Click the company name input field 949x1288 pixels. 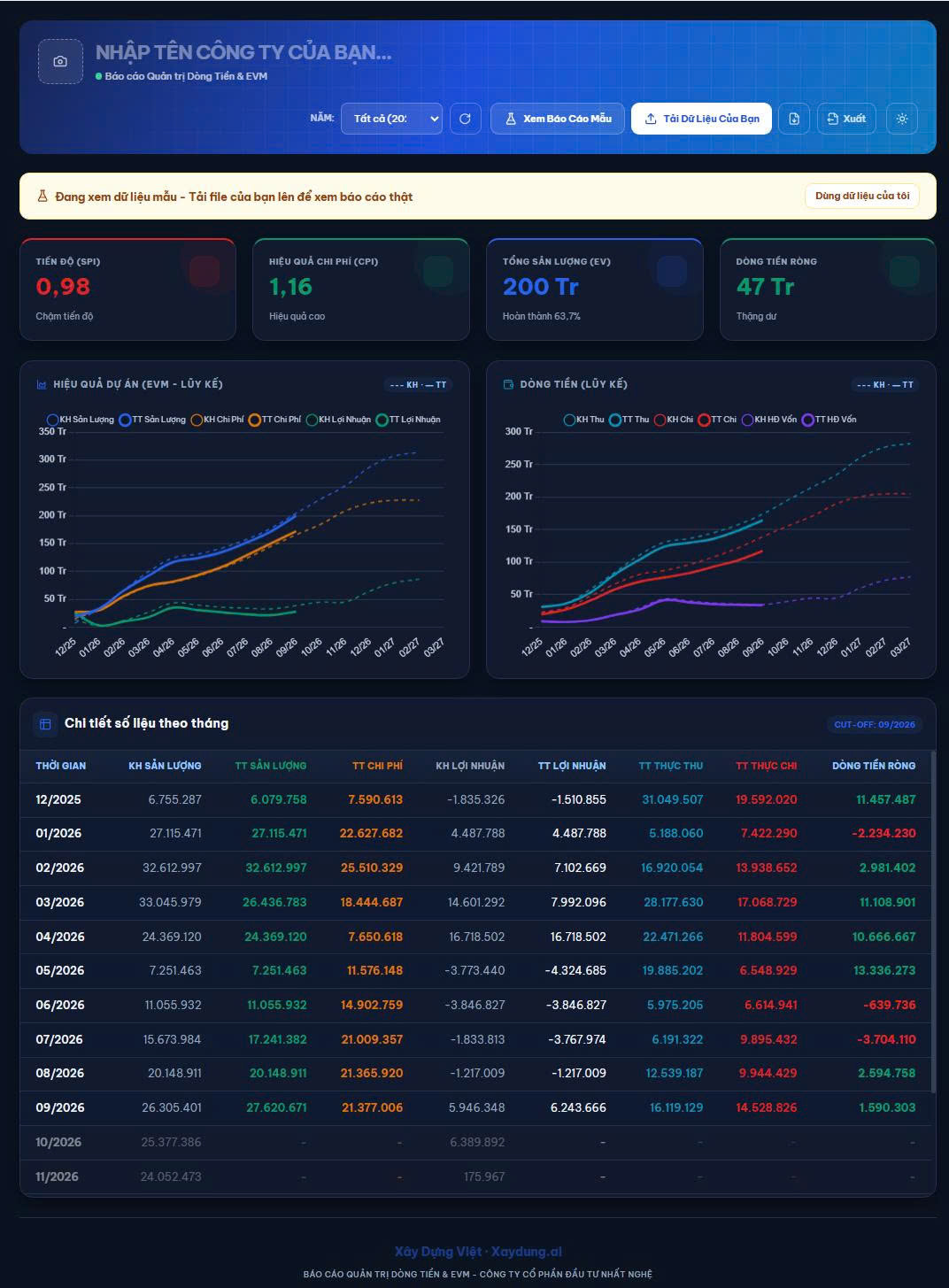pos(243,52)
